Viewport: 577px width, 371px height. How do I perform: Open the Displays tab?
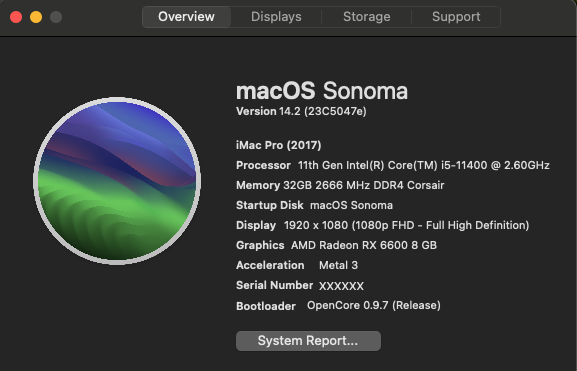point(276,17)
